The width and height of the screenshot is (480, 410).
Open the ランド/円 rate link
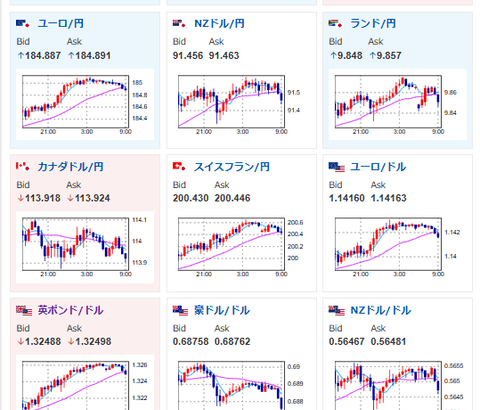[x=373, y=24]
